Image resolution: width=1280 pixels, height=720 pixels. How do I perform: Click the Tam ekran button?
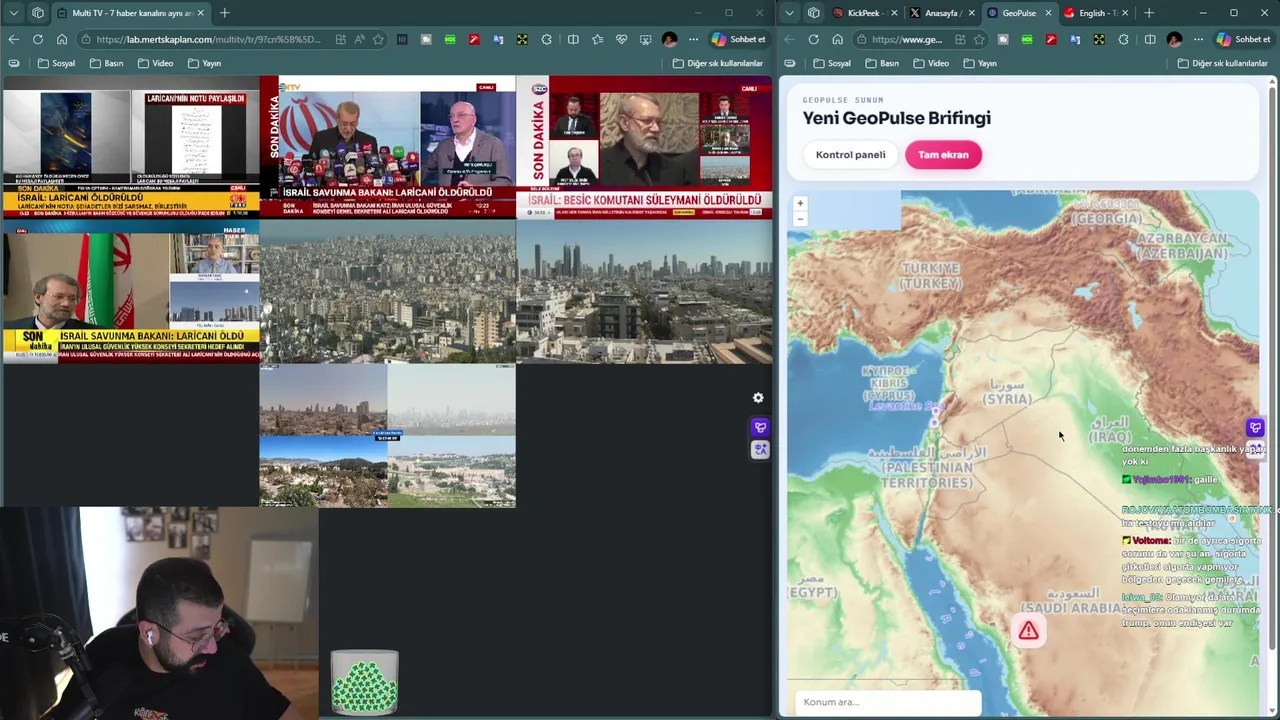943,155
